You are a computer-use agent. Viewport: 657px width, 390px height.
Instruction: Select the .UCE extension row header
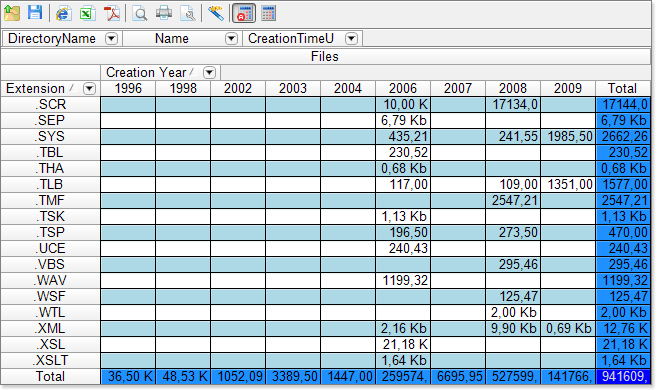point(50,248)
